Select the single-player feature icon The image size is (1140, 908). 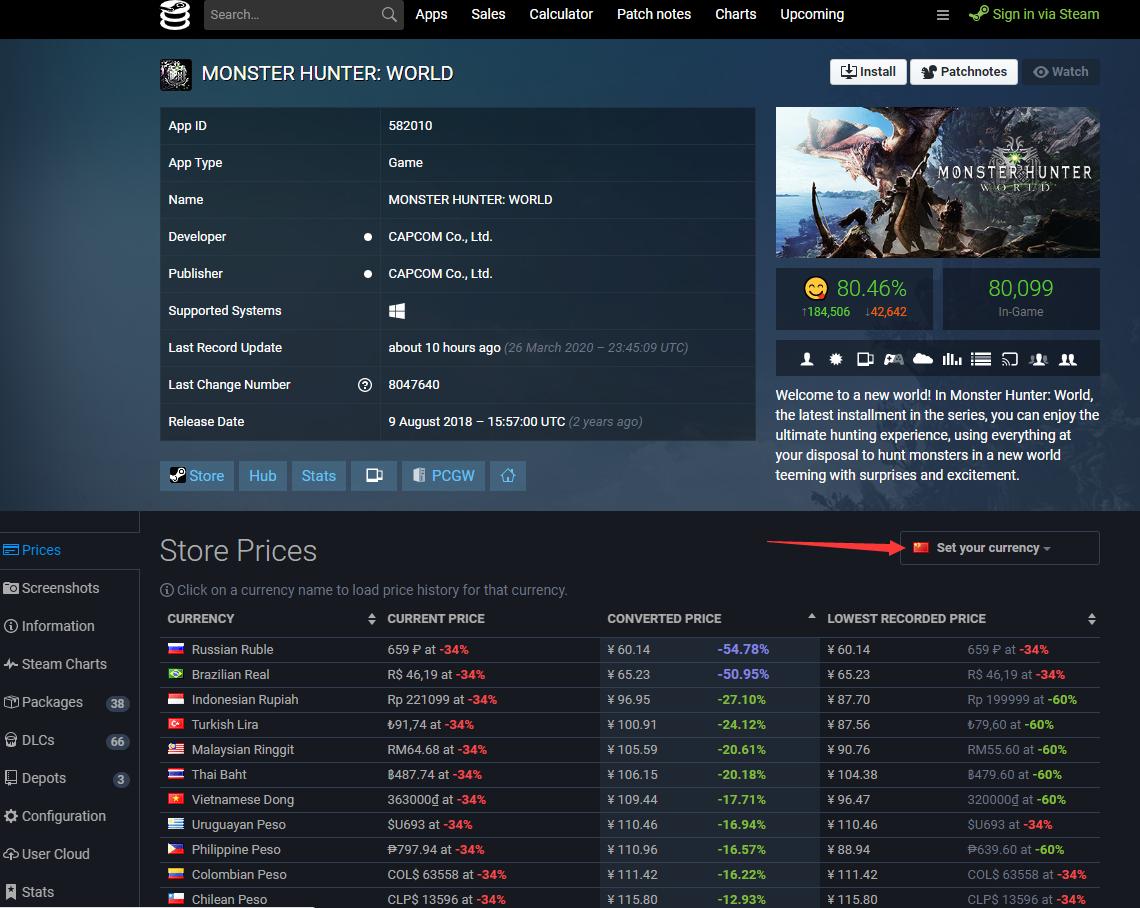pyautogui.click(x=808, y=358)
